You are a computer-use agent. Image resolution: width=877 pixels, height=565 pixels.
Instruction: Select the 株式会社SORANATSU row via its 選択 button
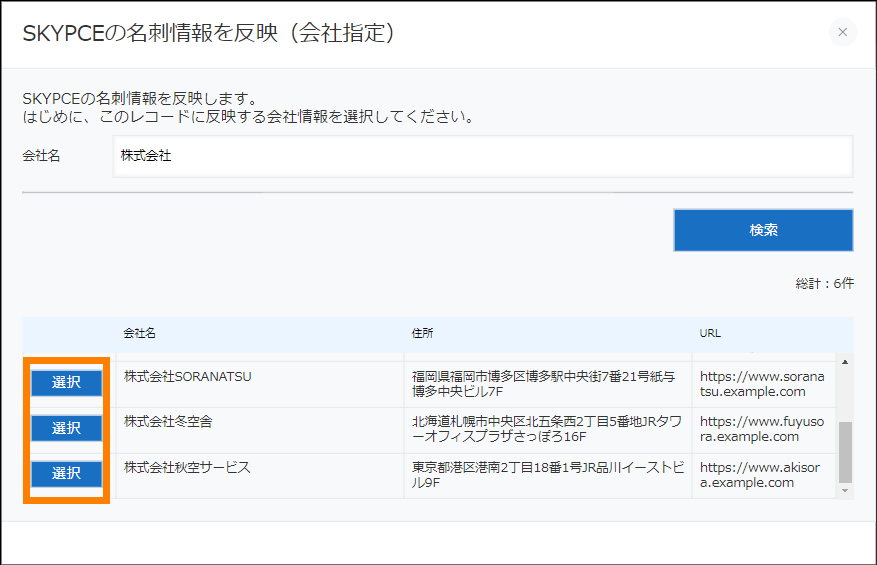[66, 382]
